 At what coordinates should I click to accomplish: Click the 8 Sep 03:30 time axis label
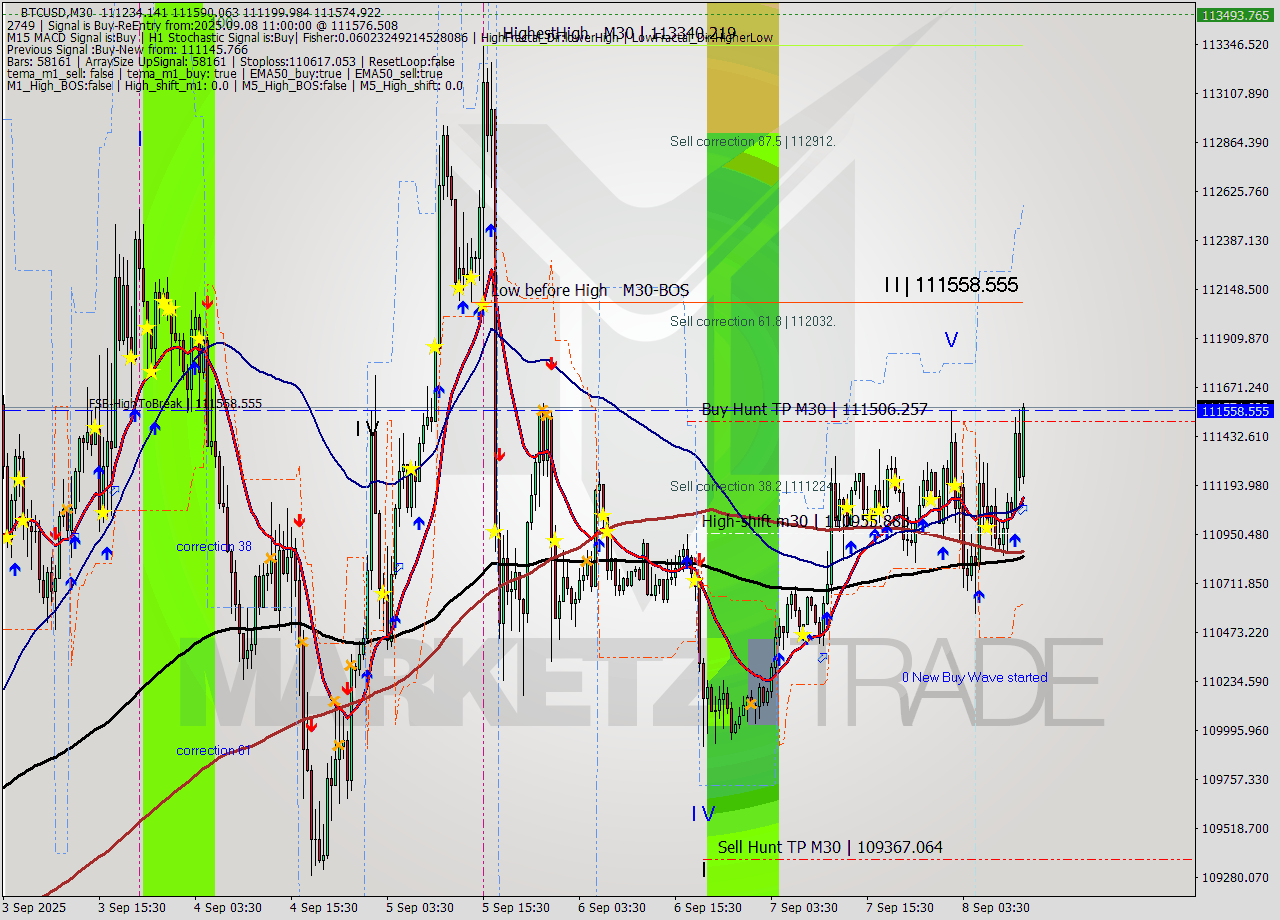[x=995, y=908]
